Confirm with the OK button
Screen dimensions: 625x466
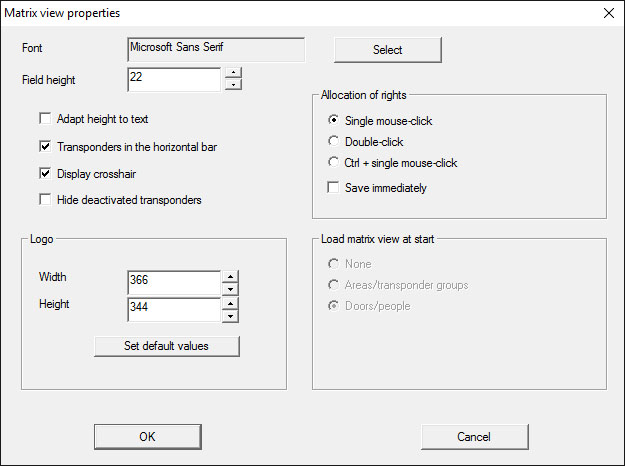pos(147,437)
